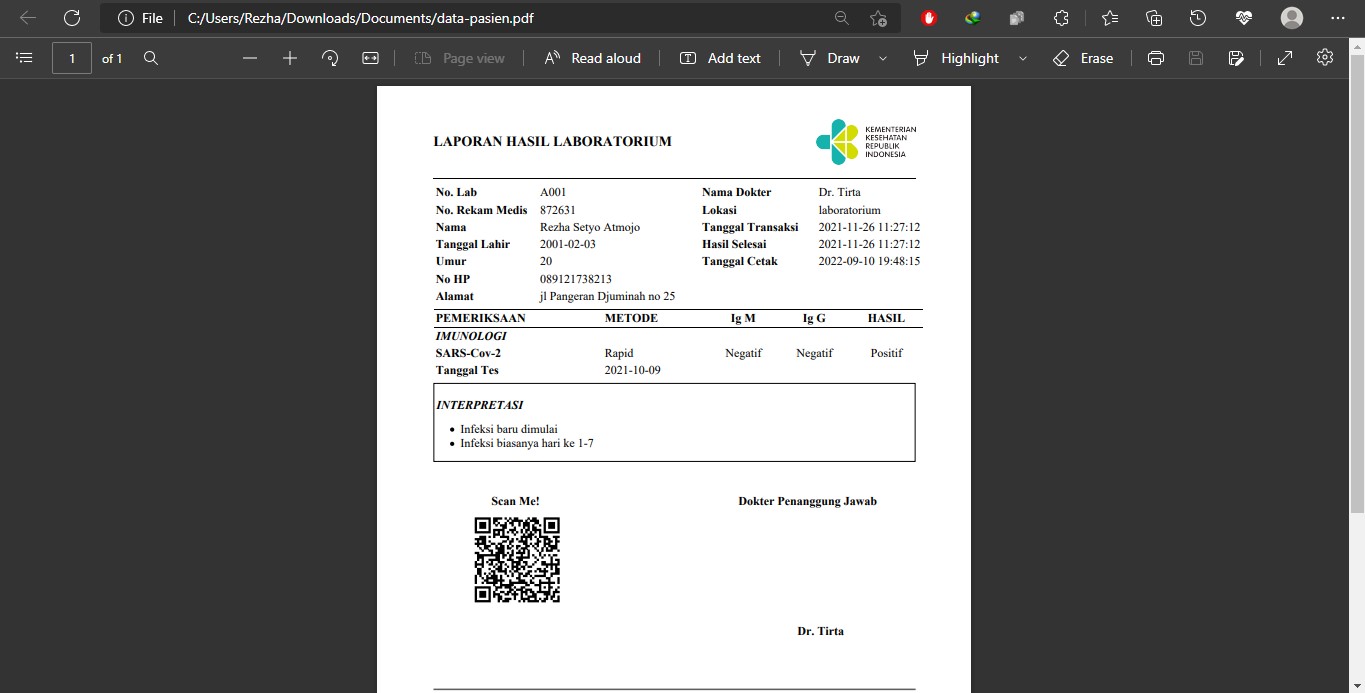Viewport: 1365px width, 693px height.
Task: Expand the Highlight color dropdown arrow
Action: [x=1022, y=58]
